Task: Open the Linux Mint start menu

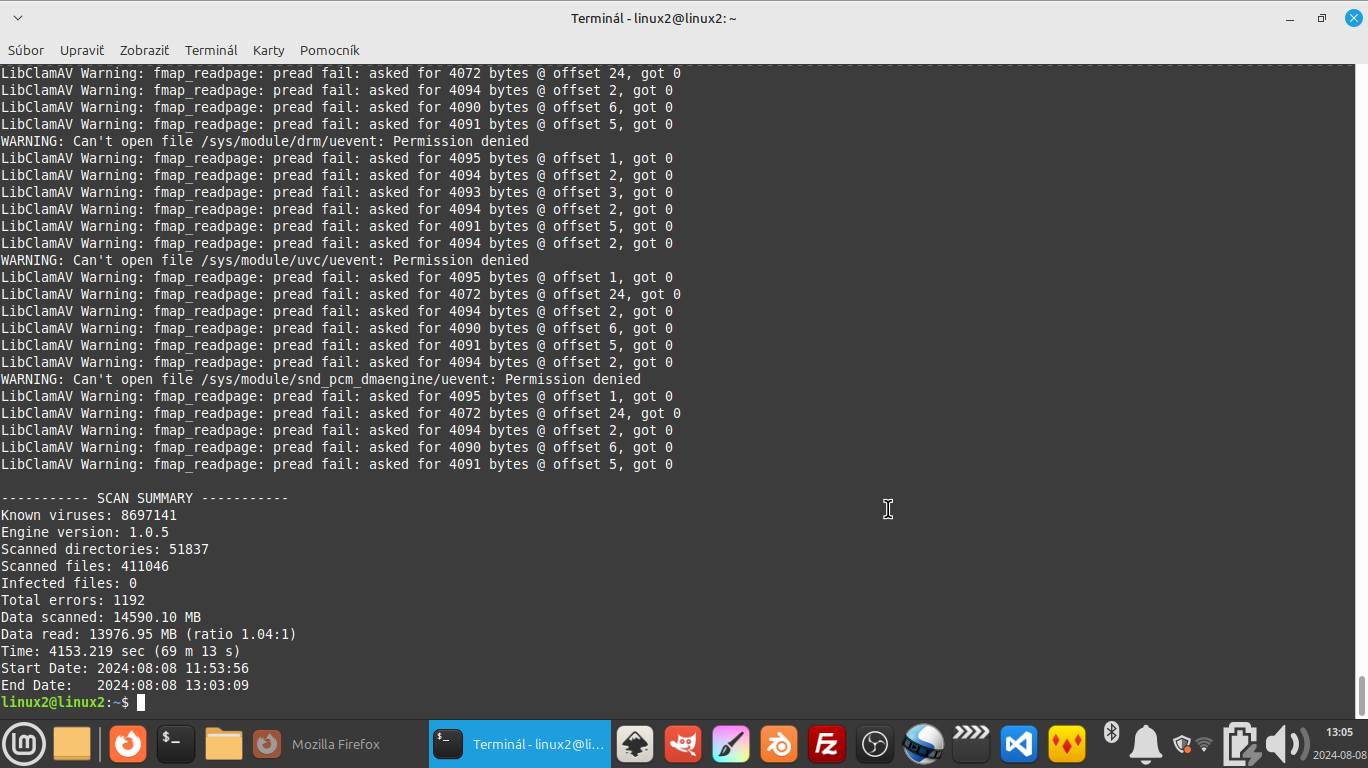Action: [24, 744]
